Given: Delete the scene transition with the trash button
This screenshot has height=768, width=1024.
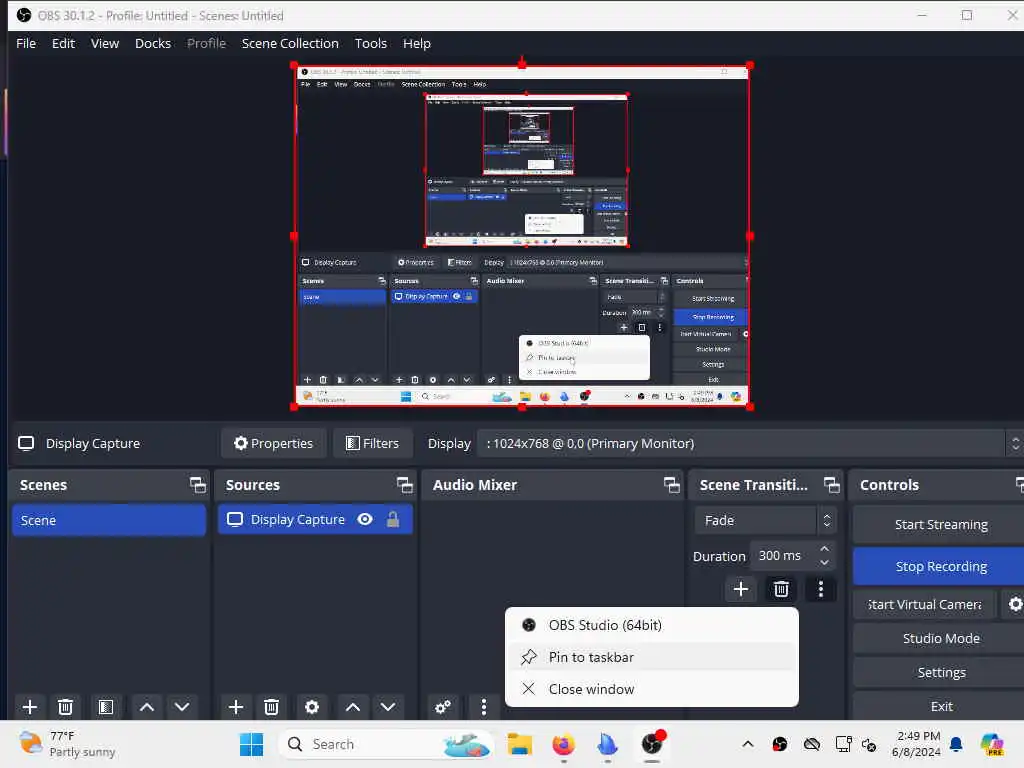Looking at the screenshot, I should [781, 590].
